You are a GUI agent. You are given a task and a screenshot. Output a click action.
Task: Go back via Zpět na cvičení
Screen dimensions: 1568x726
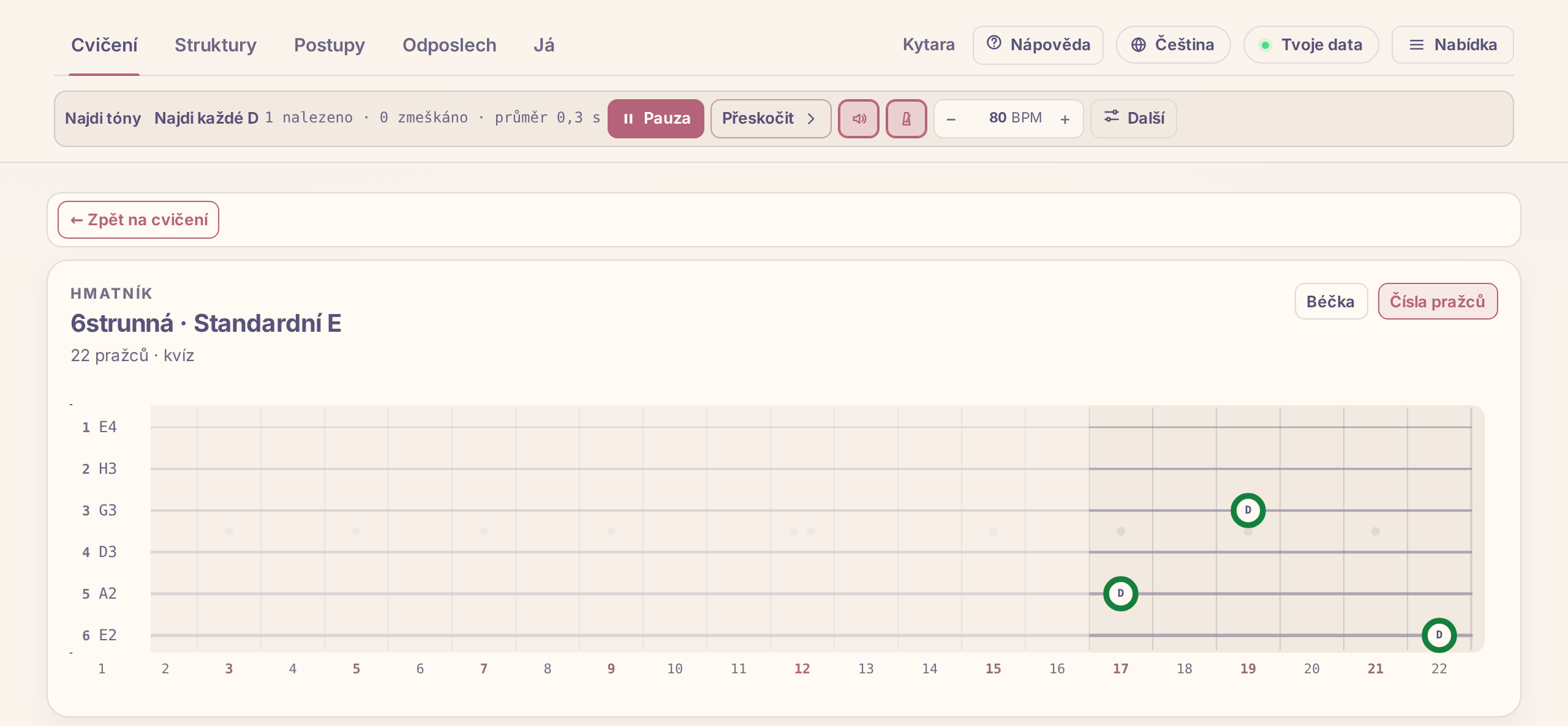coord(138,220)
